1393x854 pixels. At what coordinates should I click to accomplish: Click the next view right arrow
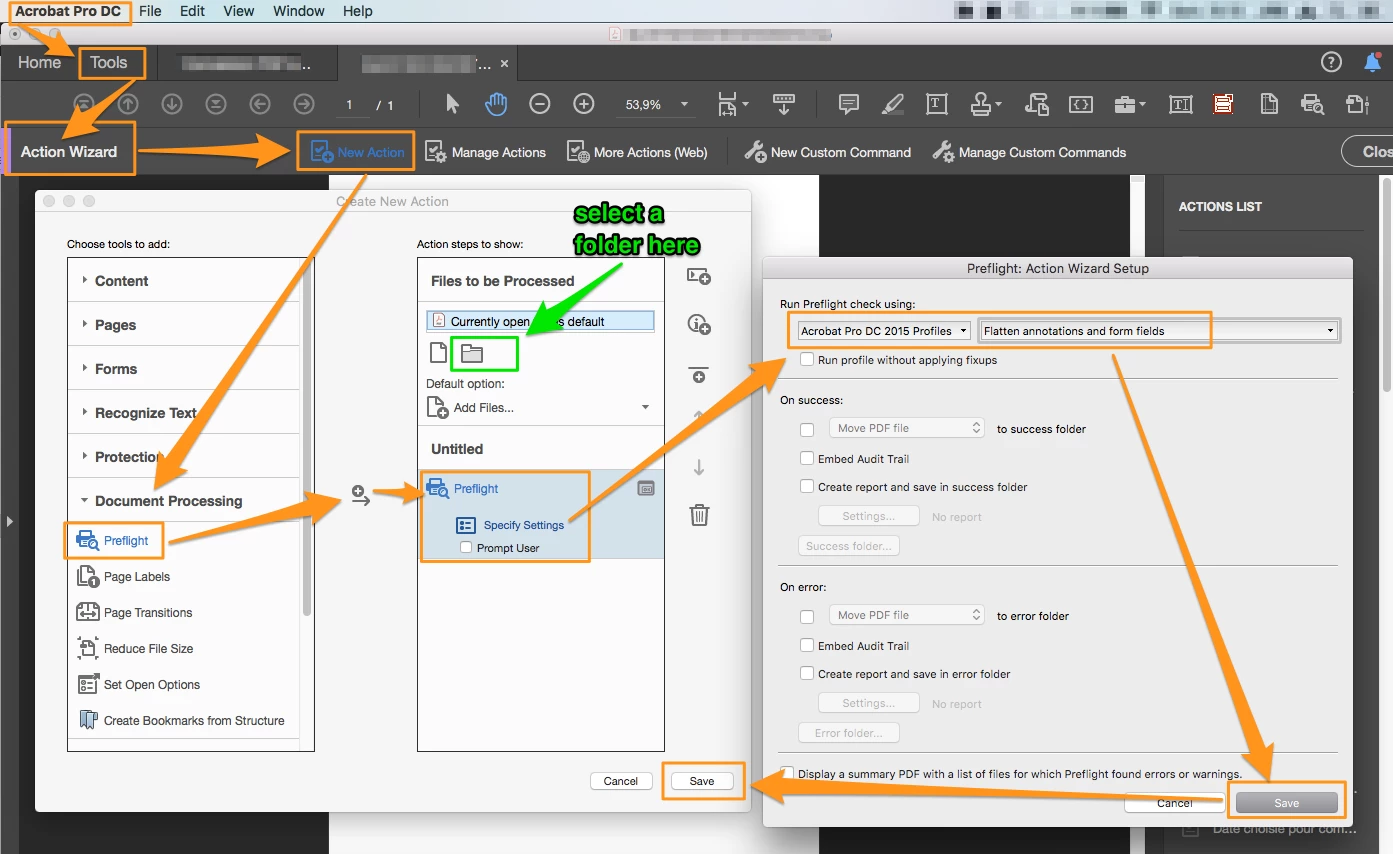pyautogui.click(x=304, y=104)
